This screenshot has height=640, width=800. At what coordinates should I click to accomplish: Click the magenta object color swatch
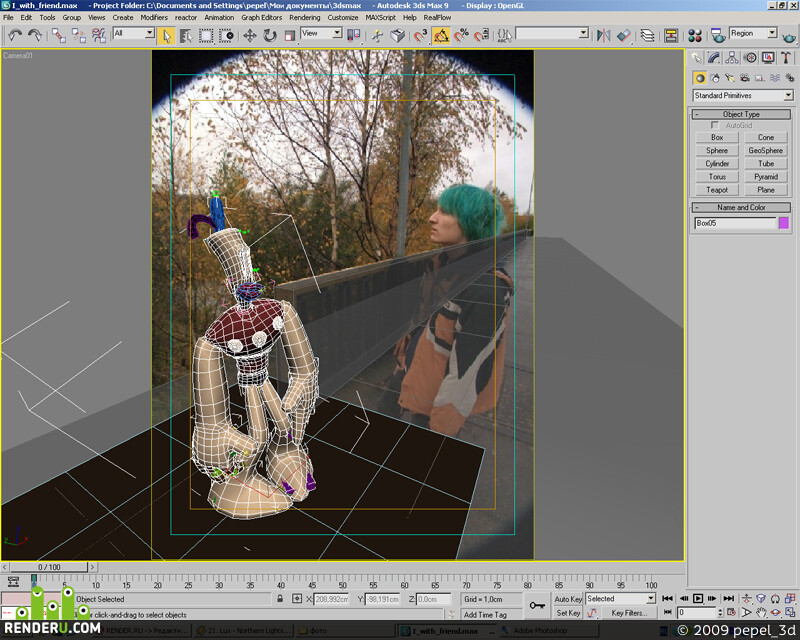click(x=784, y=223)
